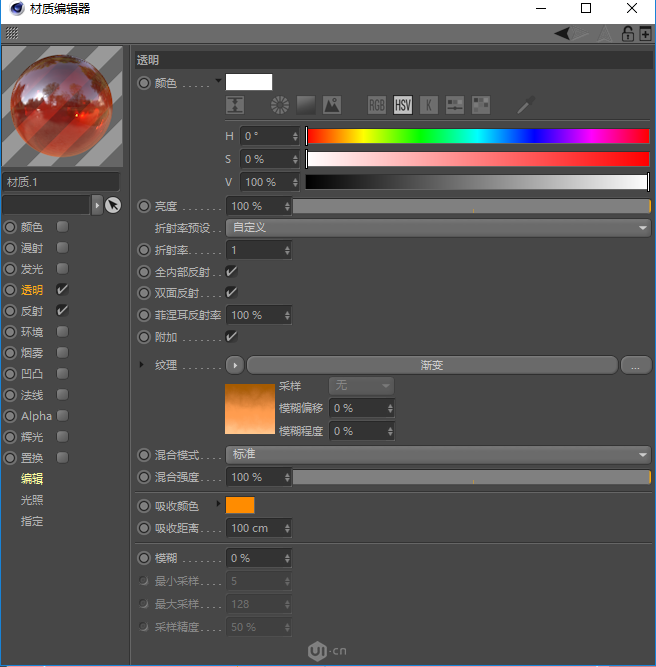Uncheck the 全内部反射 option

(231, 271)
